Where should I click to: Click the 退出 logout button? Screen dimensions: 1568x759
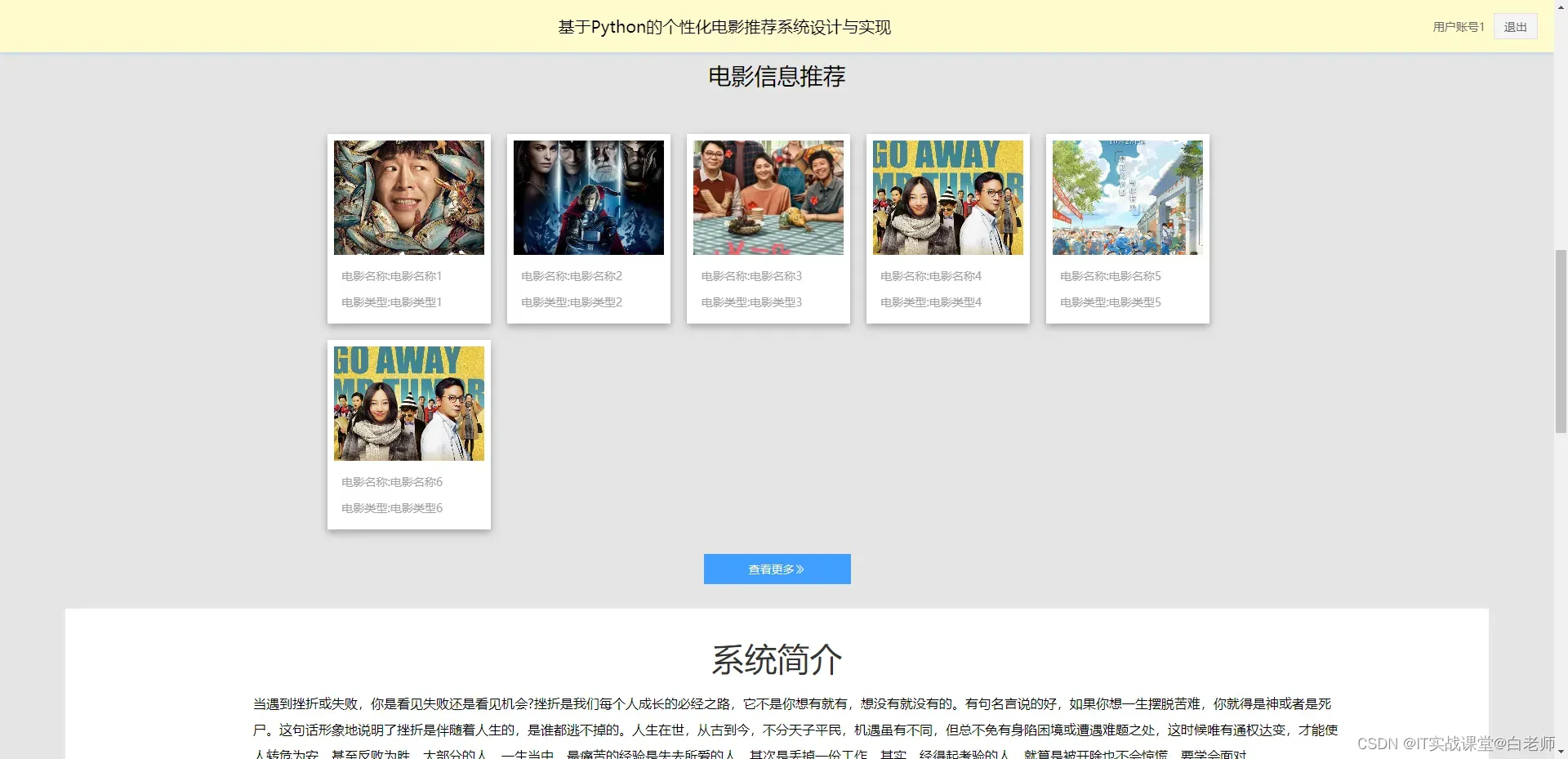(1515, 26)
